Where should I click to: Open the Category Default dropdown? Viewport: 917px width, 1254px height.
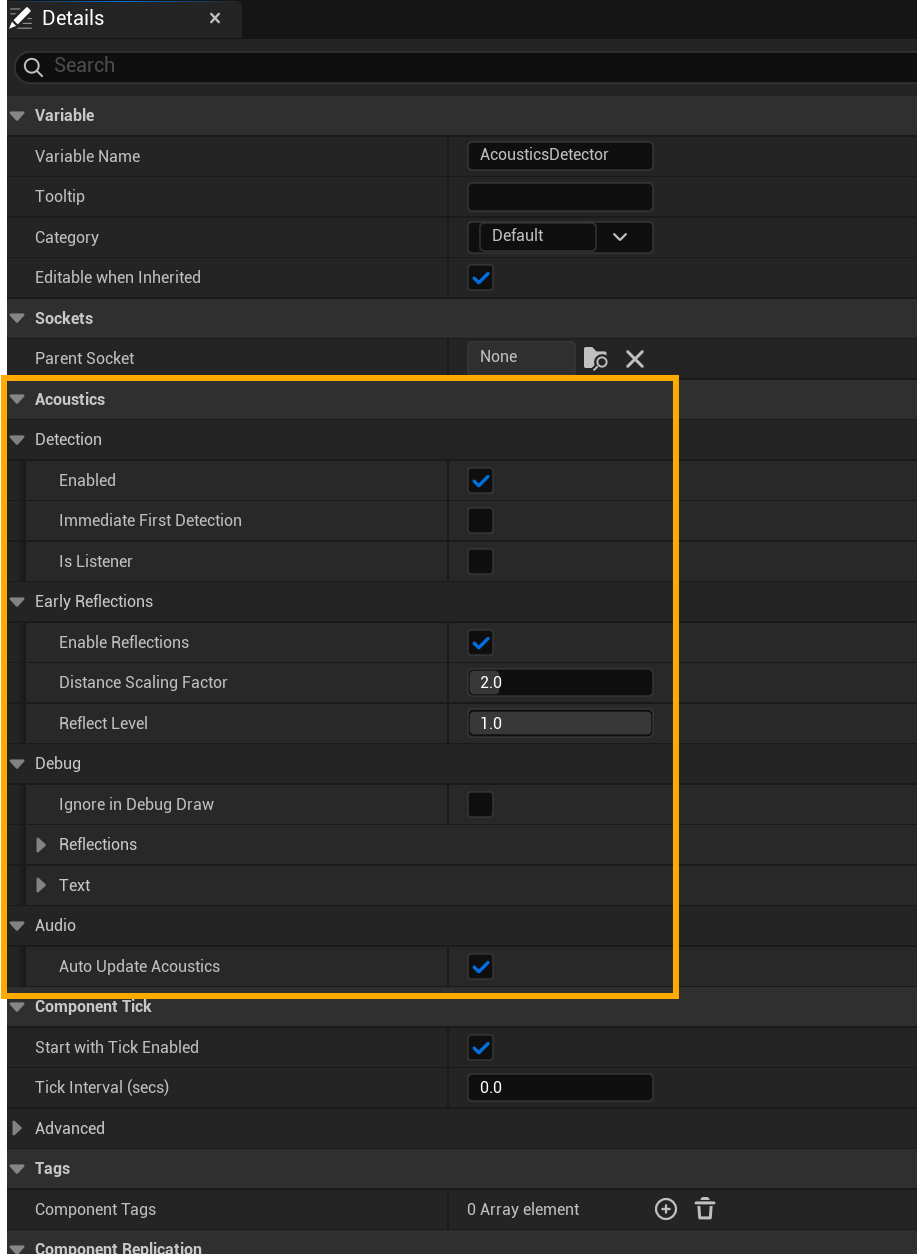620,237
